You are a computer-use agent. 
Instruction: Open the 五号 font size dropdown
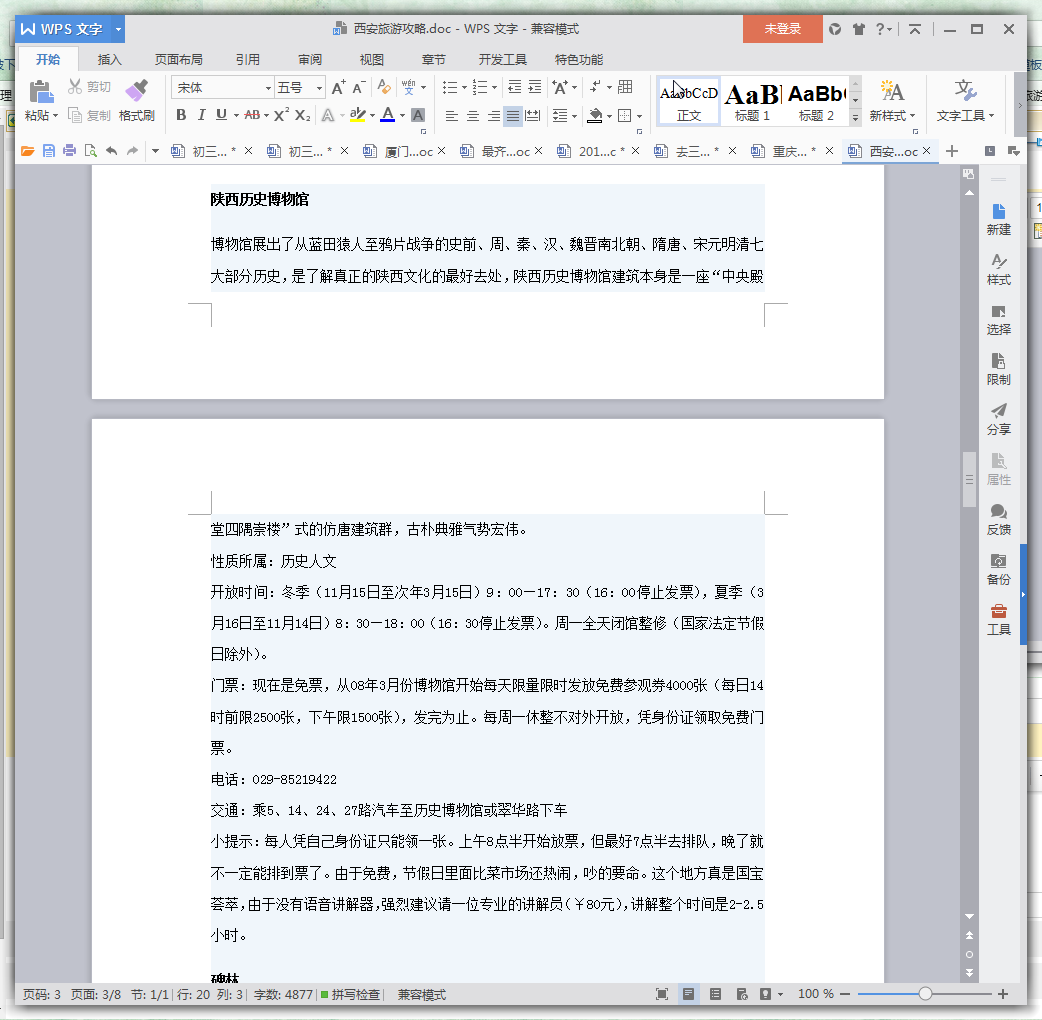(x=319, y=88)
